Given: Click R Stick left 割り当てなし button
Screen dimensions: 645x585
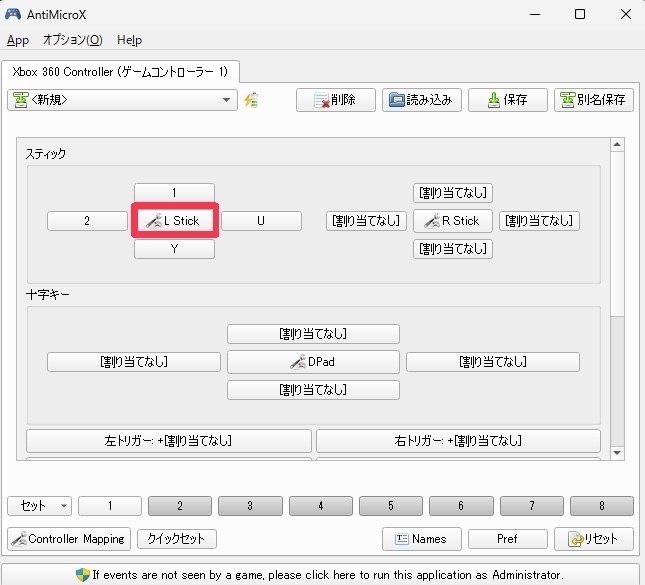Looking at the screenshot, I should click(x=366, y=221).
